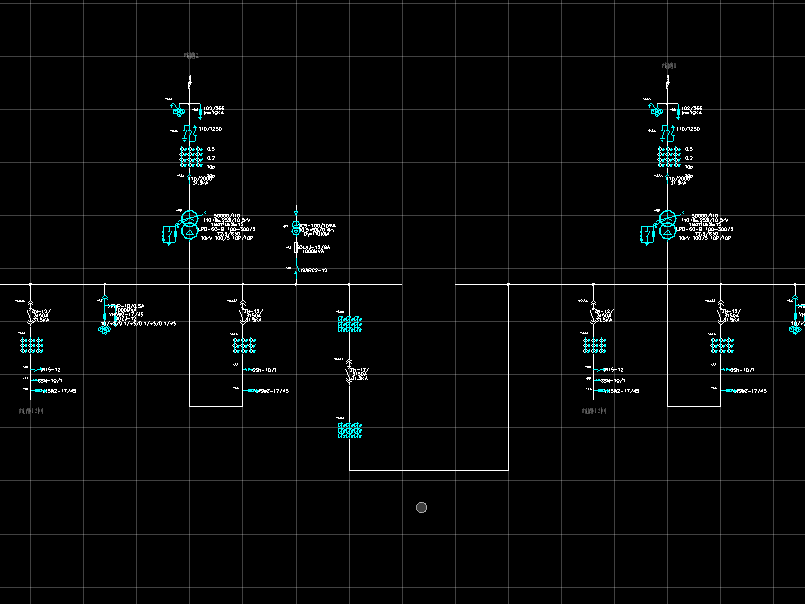Screen dimensions: 805x604
Task: Click the right 110/1250 circuit breaker symbol
Action: coord(666,131)
